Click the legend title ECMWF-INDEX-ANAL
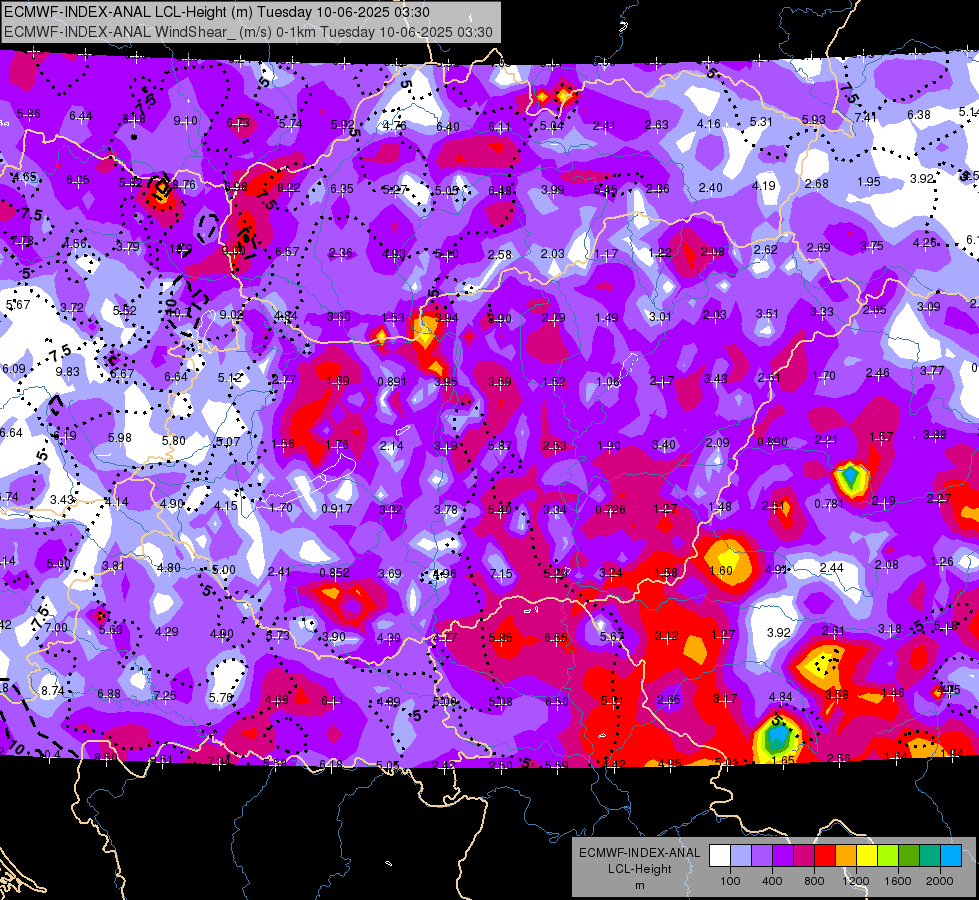The image size is (979, 900). [x=639, y=853]
